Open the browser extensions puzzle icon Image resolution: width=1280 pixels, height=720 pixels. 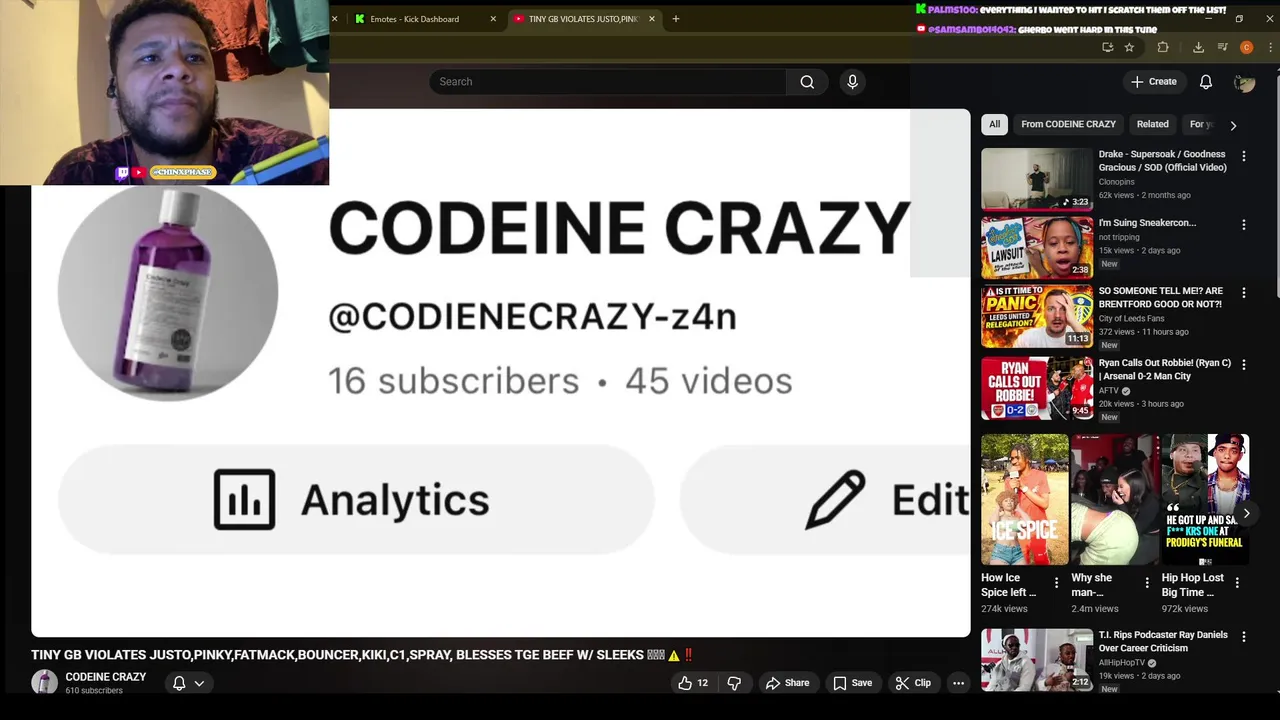1163,47
